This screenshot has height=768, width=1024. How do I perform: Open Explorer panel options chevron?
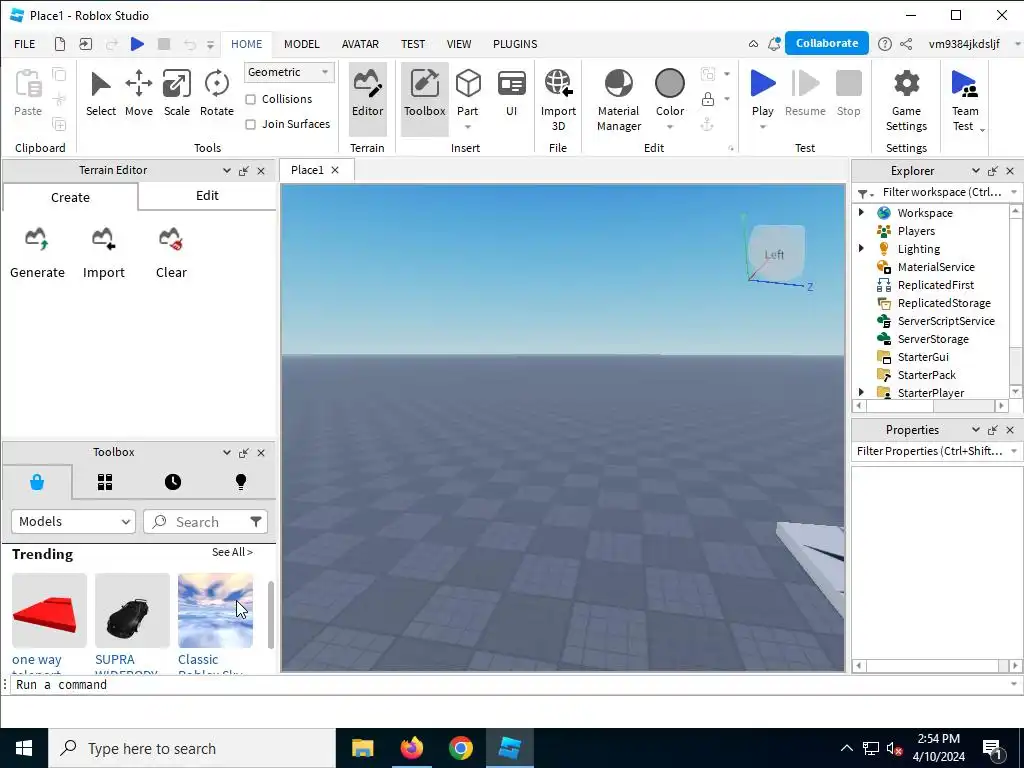click(x=975, y=170)
